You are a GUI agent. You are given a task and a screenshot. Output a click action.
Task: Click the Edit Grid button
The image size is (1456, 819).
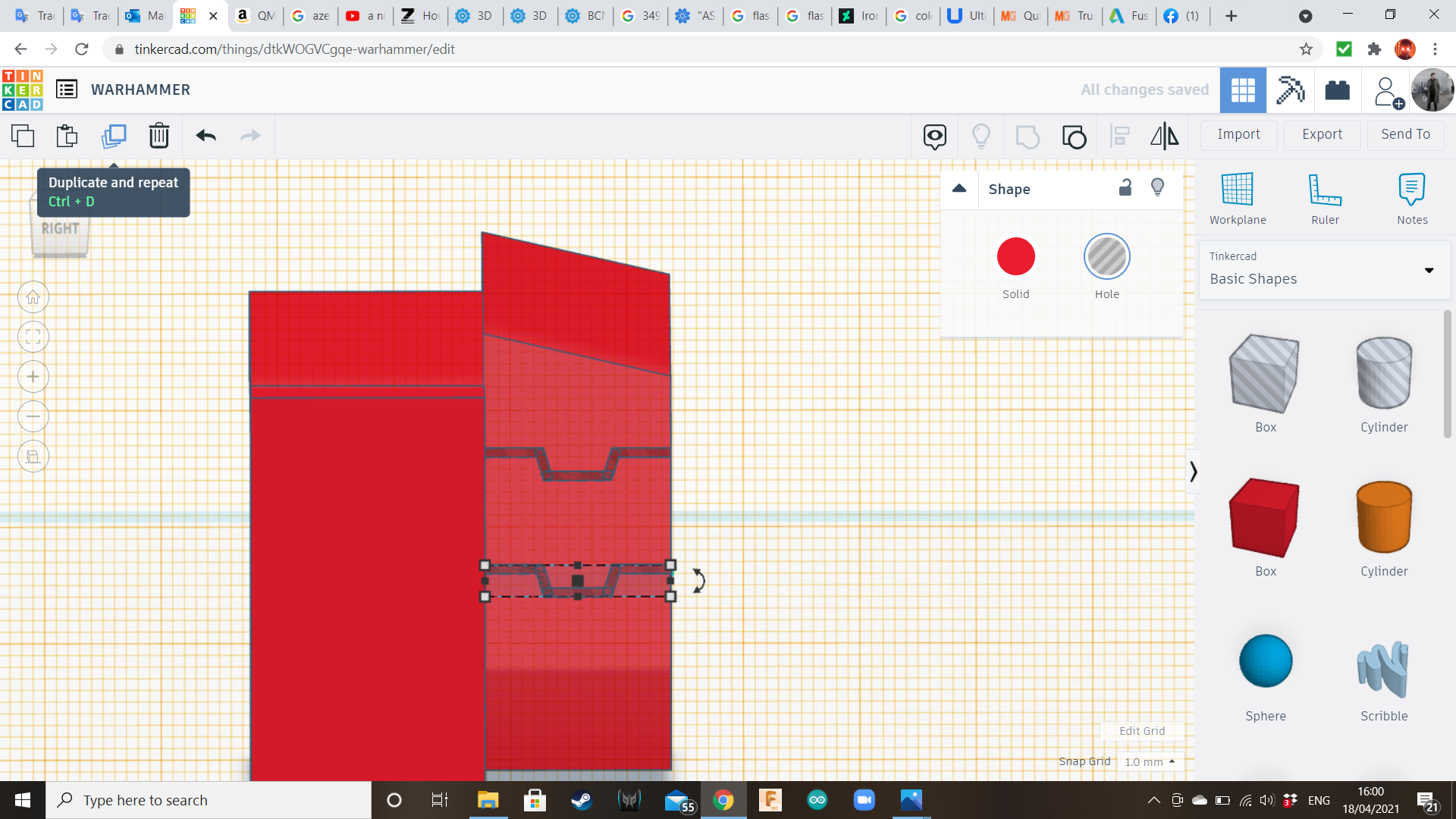tap(1141, 731)
